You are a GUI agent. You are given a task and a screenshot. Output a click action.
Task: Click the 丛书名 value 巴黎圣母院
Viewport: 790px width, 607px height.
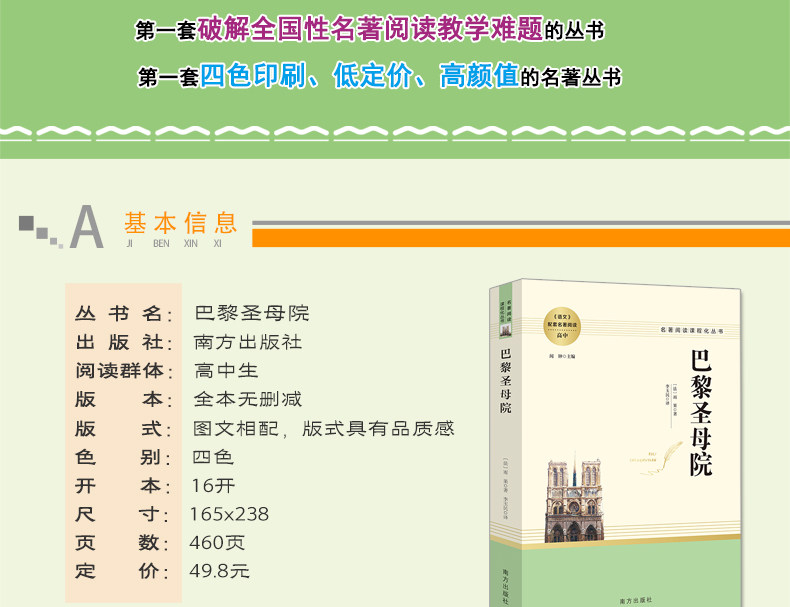[251, 313]
